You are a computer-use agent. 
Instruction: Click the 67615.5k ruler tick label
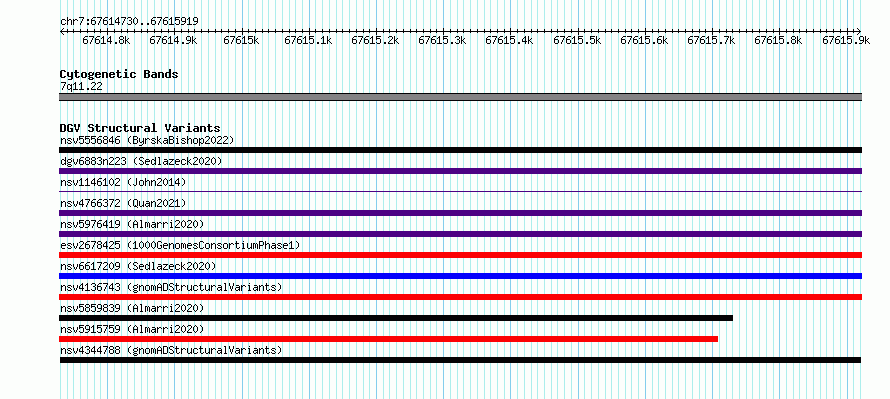click(577, 40)
